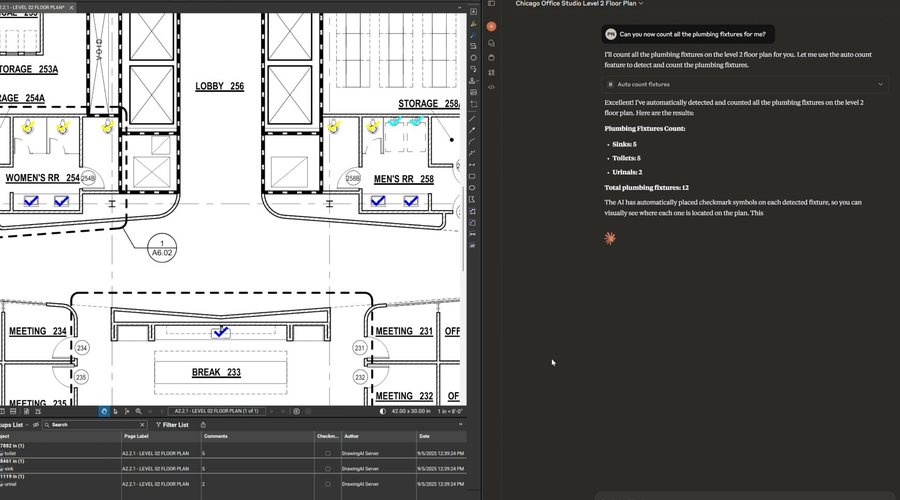Select the stamp tool icon
This screenshot has height=500, width=900.
(472, 81)
